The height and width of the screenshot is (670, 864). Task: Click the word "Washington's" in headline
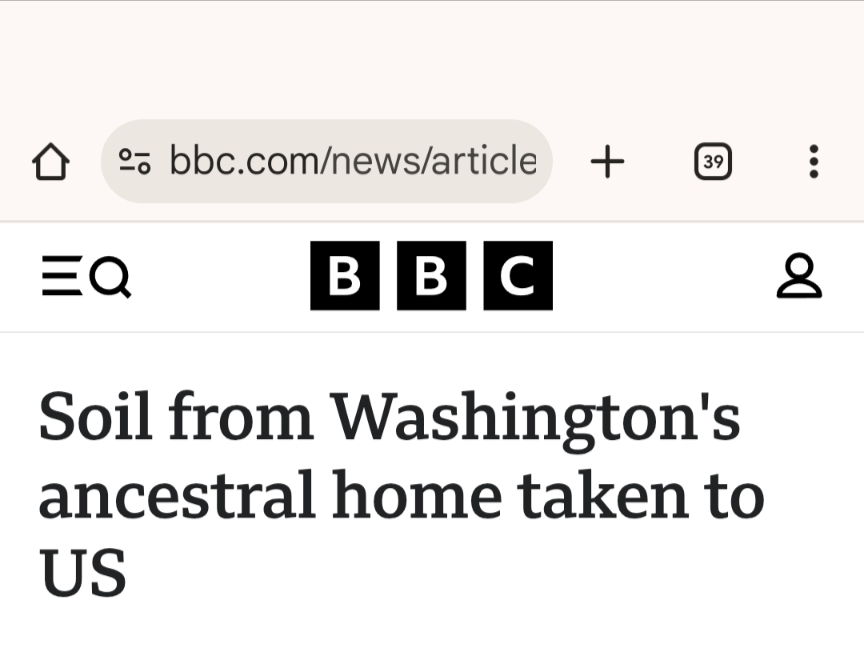tap(536, 416)
